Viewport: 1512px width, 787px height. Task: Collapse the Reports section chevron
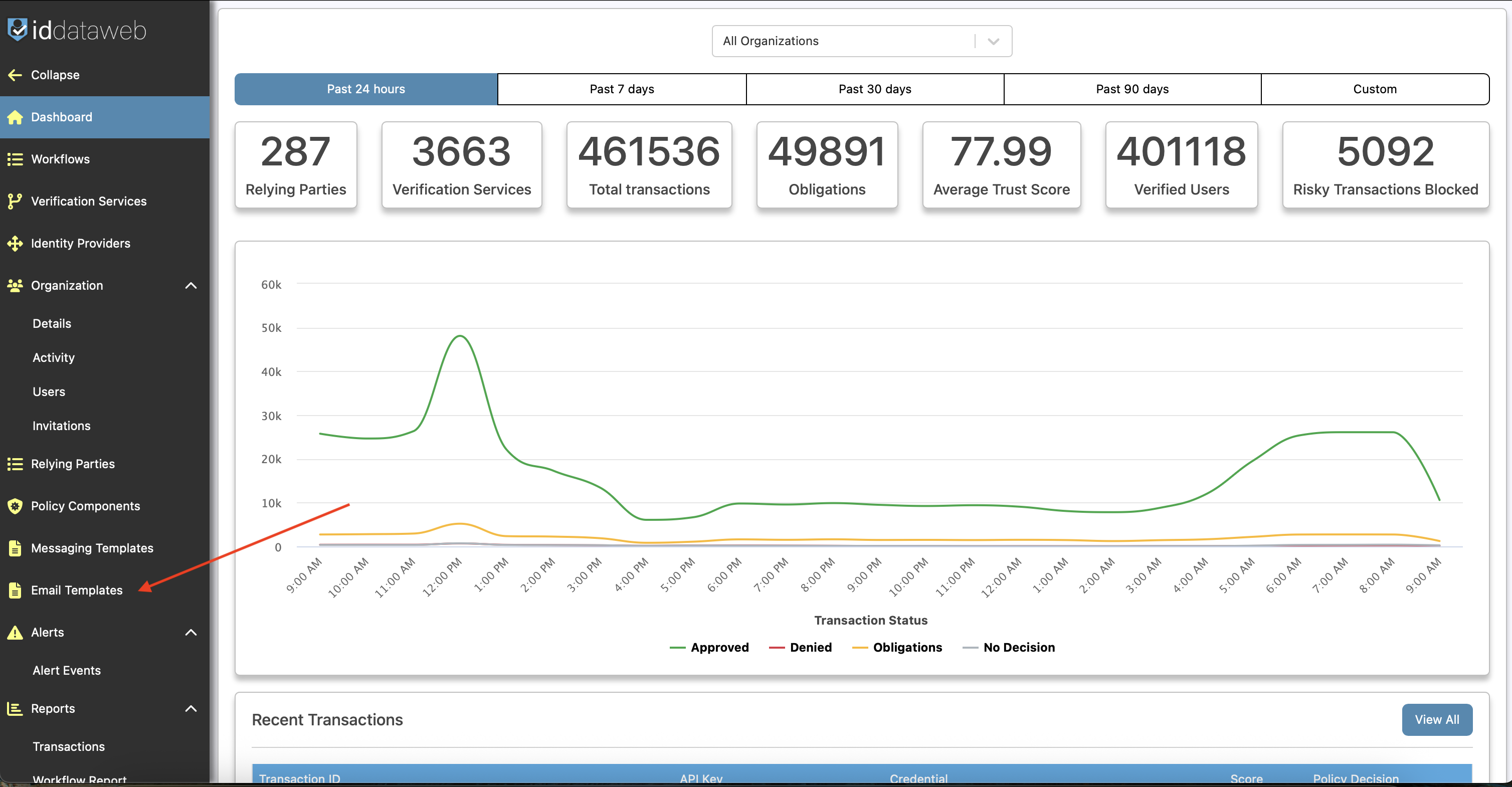point(191,709)
